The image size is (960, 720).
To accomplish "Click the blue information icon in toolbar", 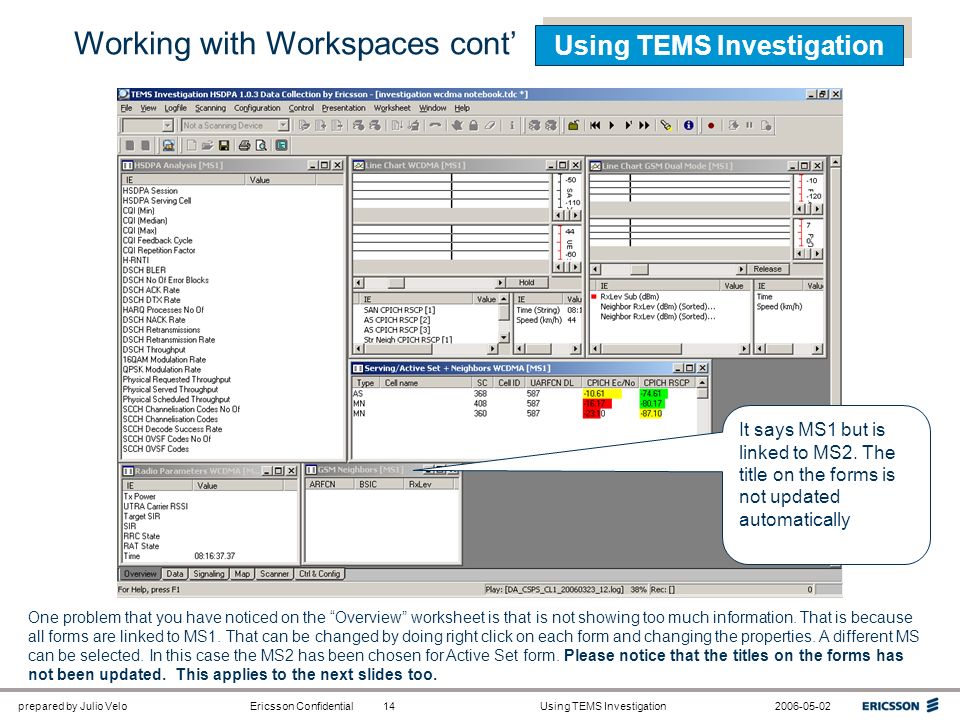I will (689, 126).
